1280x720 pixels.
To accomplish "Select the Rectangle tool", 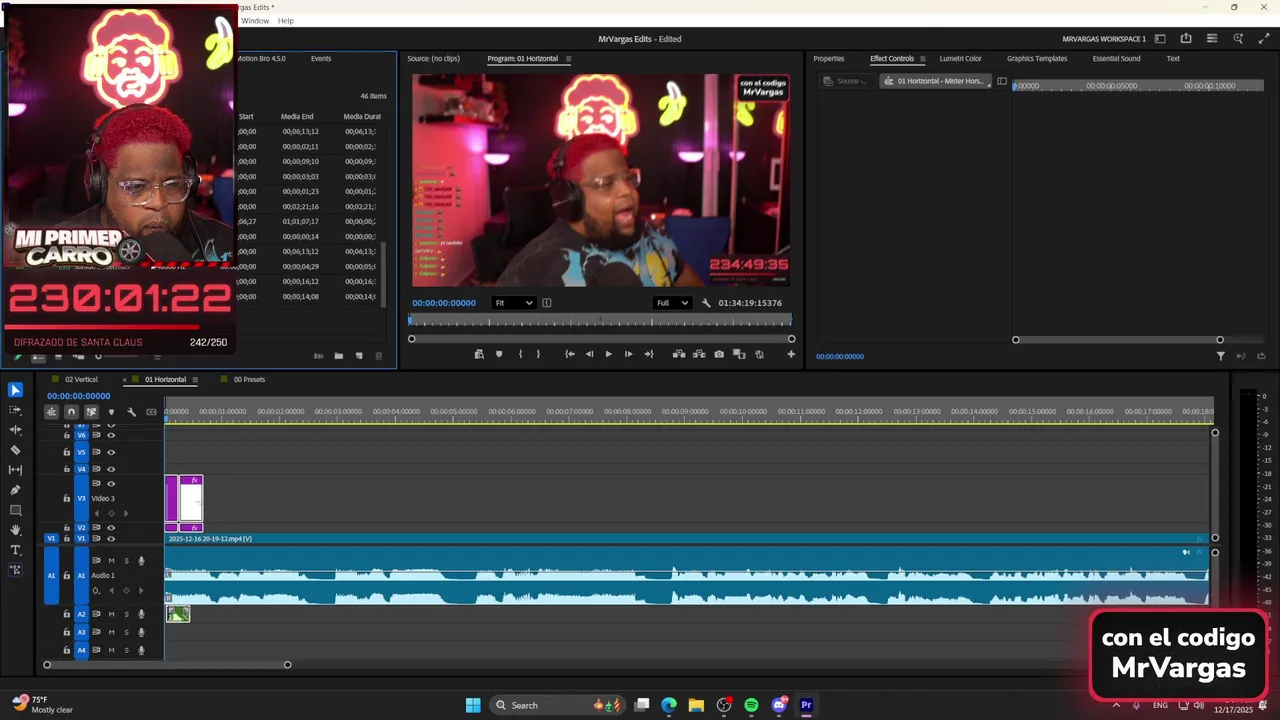I will (15, 510).
